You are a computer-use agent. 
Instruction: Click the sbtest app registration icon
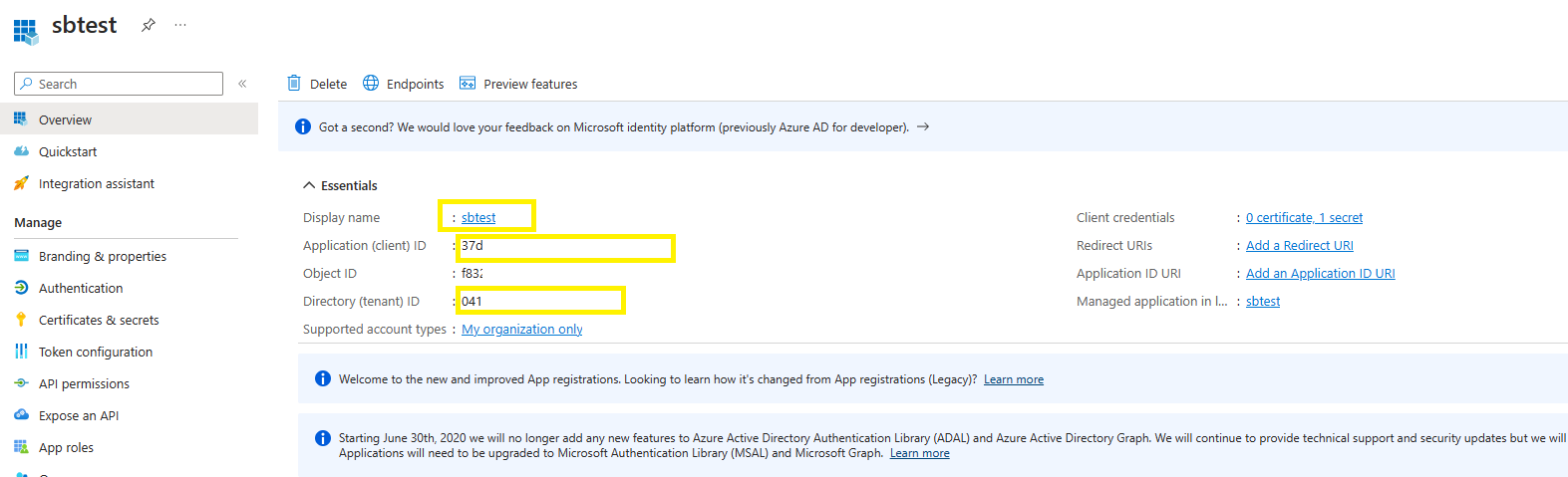[25, 31]
